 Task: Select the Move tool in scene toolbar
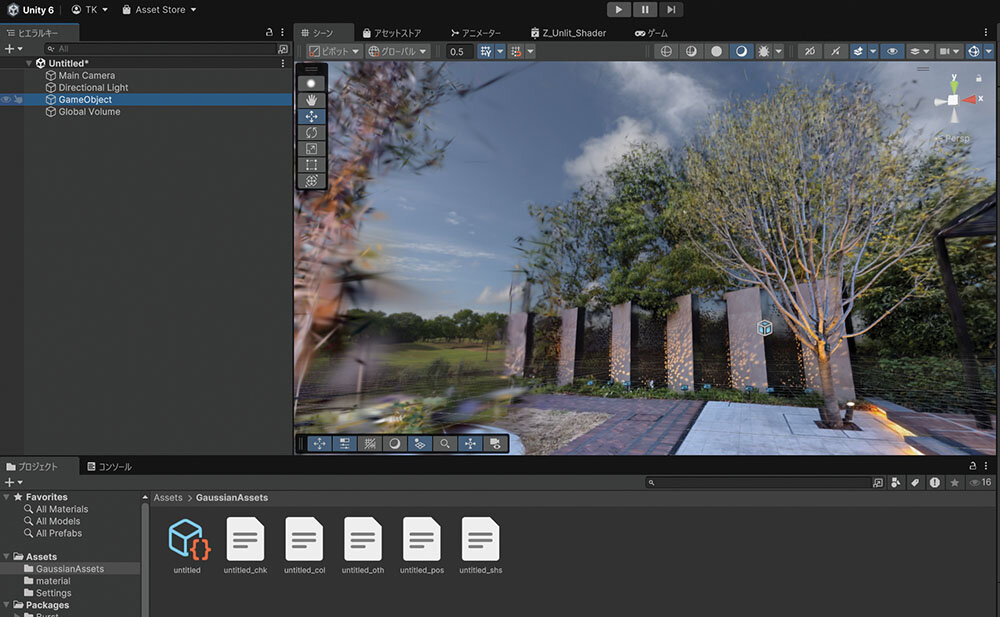click(x=311, y=116)
